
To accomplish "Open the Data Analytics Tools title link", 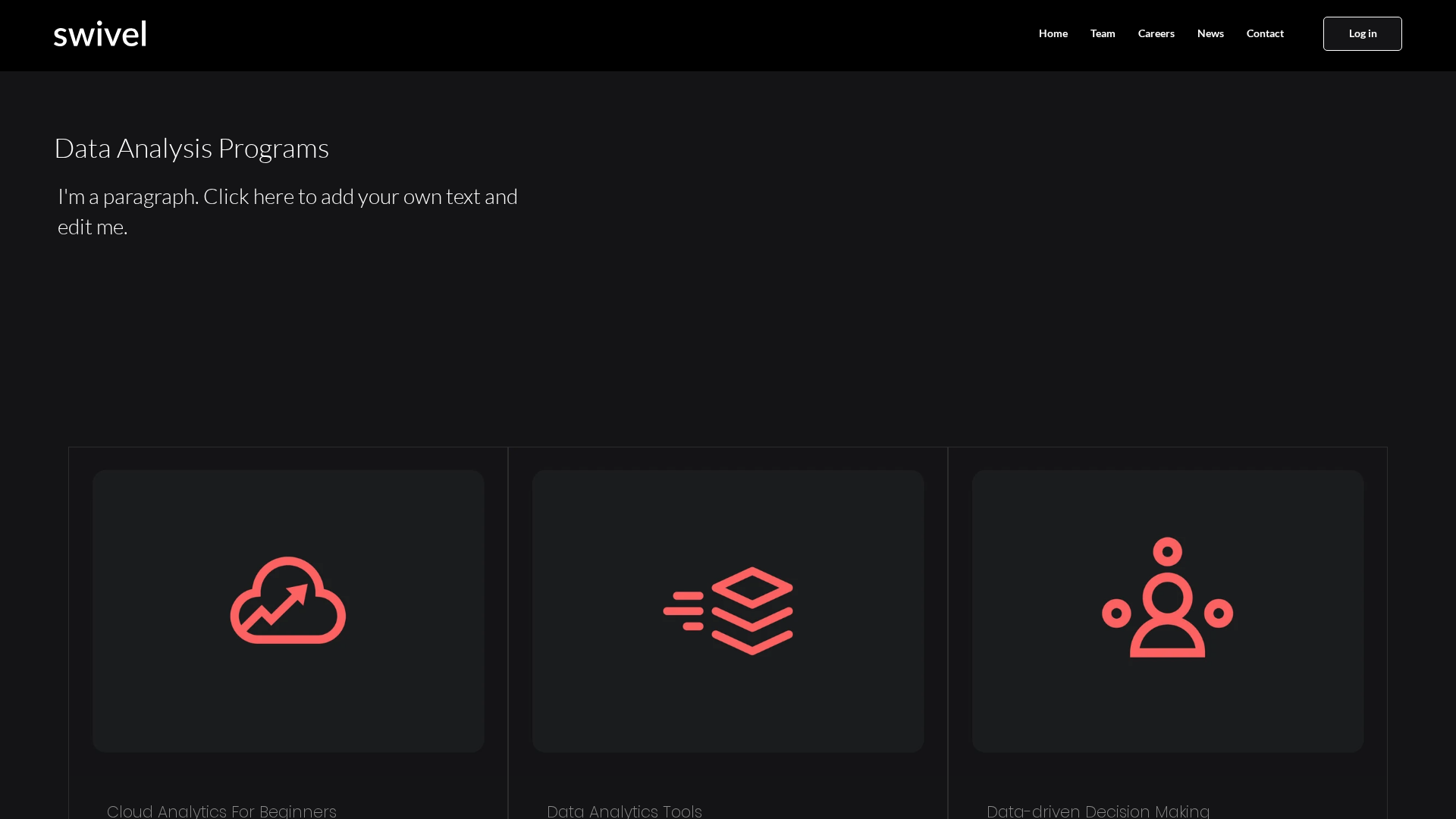I will (x=624, y=811).
